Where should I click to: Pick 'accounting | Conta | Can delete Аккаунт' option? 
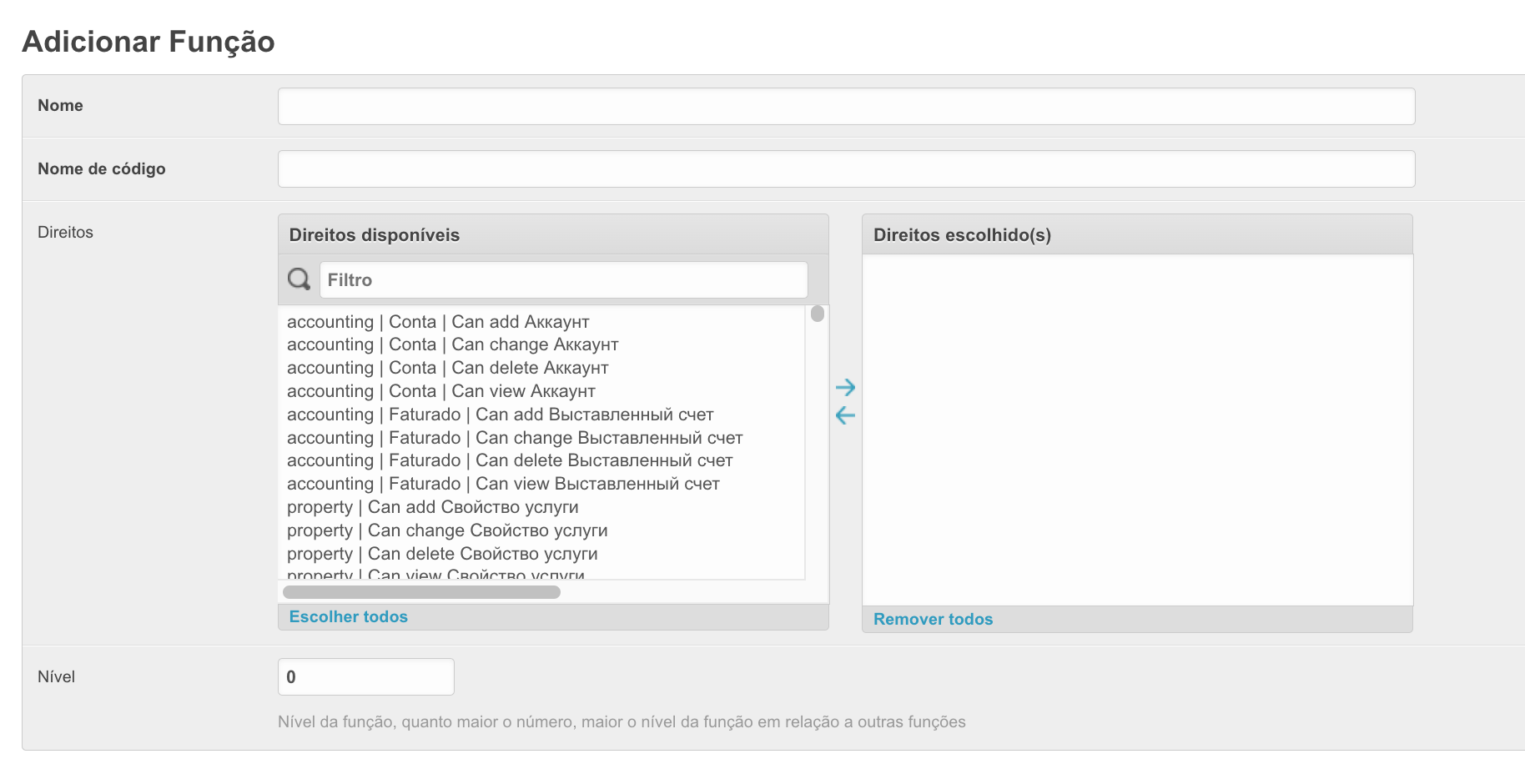447,368
